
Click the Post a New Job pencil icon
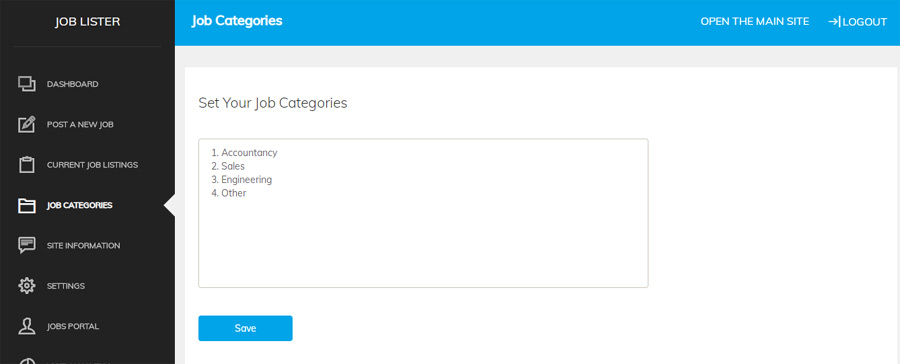[x=27, y=124]
